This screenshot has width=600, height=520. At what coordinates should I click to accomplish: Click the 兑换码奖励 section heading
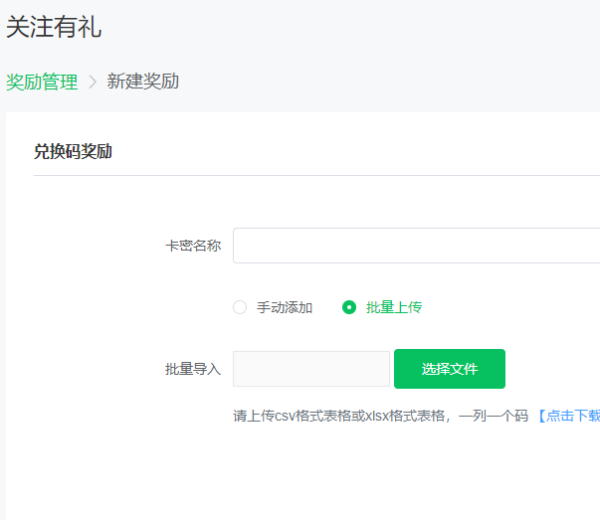[x=73, y=151]
